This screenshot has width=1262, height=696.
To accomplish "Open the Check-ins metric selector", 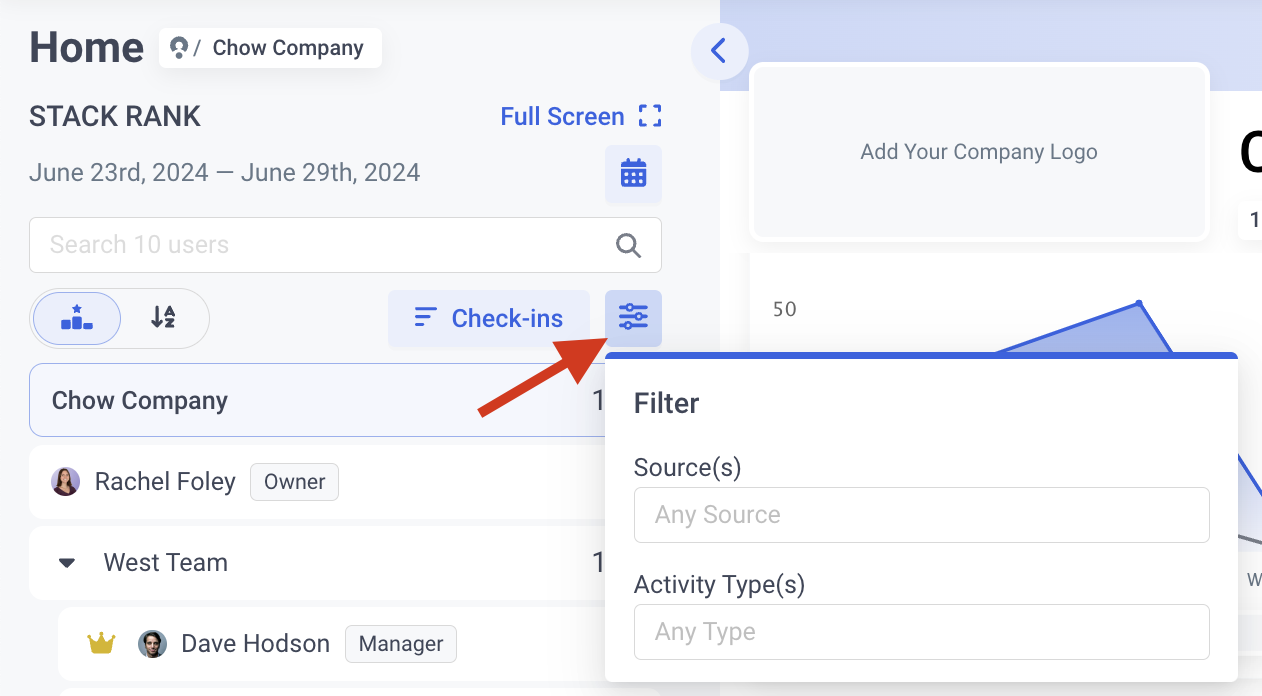I will click(488, 319).
